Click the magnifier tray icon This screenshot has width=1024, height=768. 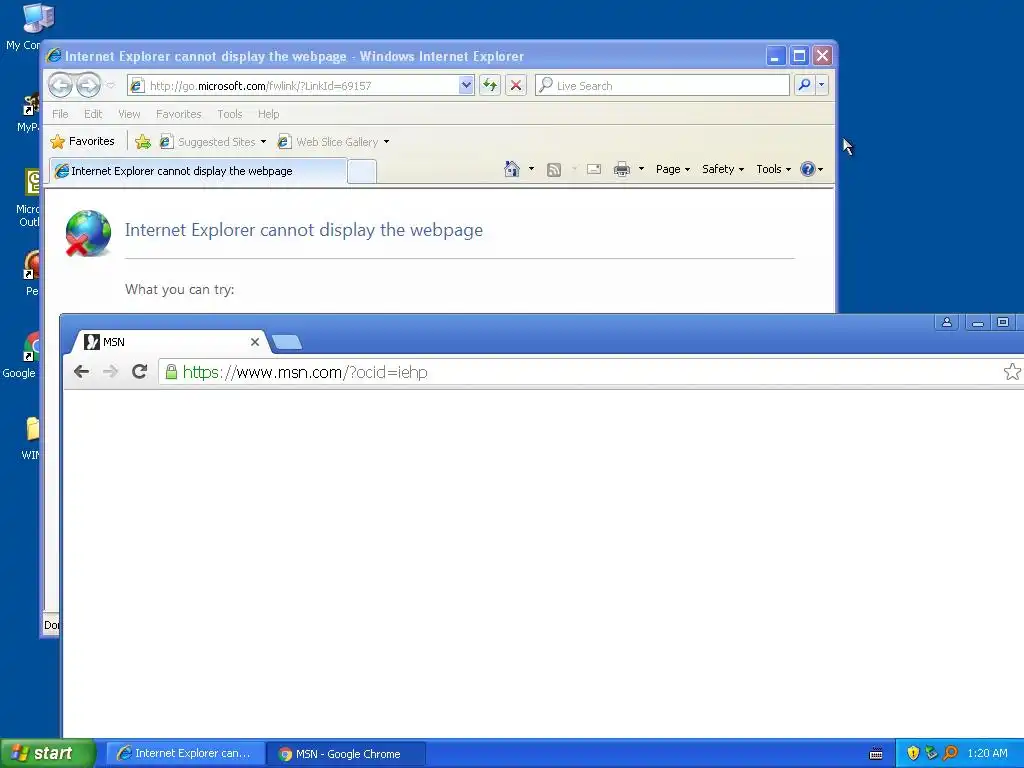click(x=950, y=753)
